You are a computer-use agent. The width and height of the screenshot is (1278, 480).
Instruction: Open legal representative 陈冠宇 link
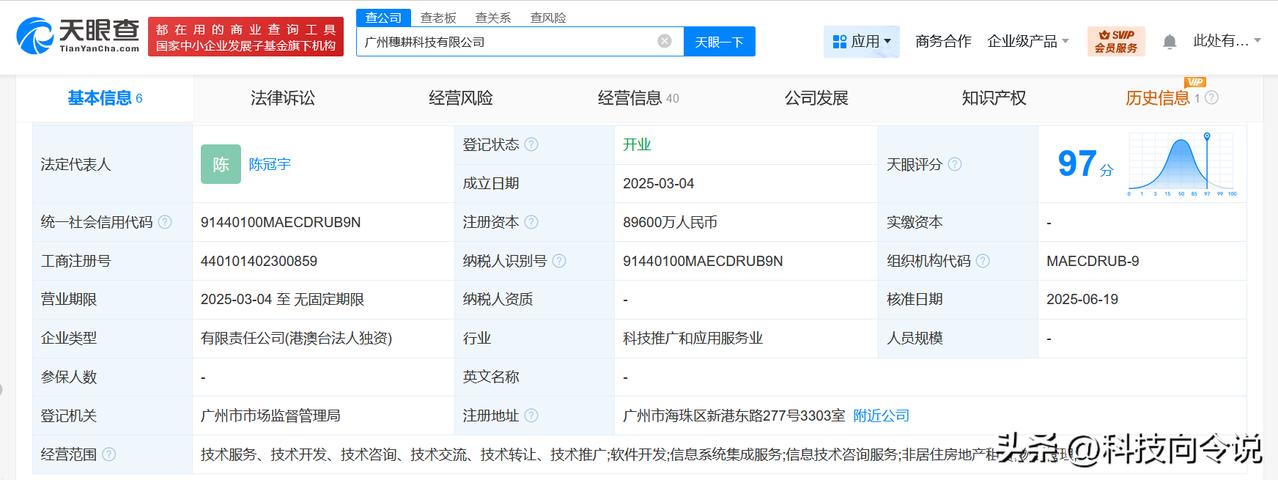pos(270,164)
